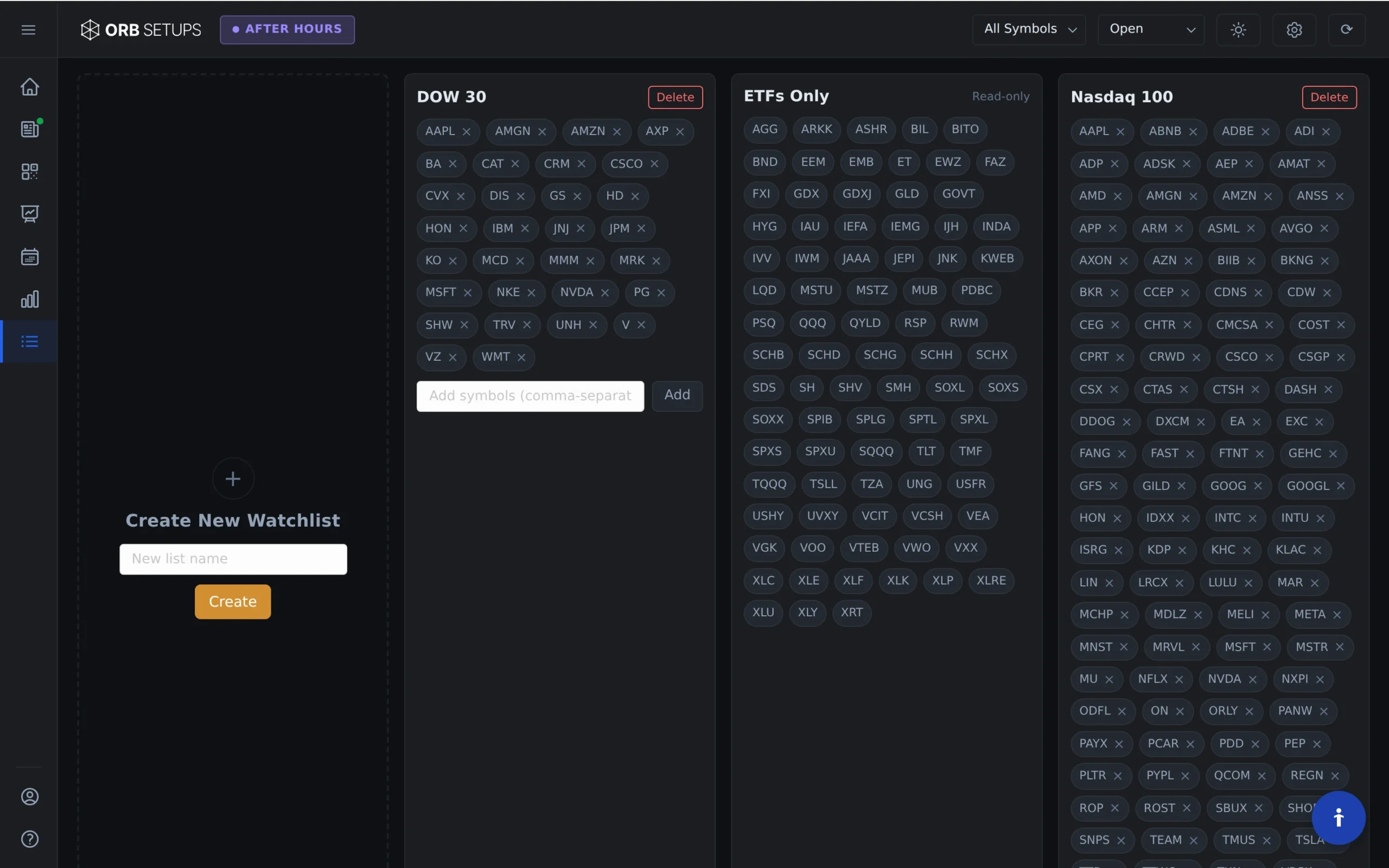Click the ETFs Only watchlist title

[x=786, y=96]
